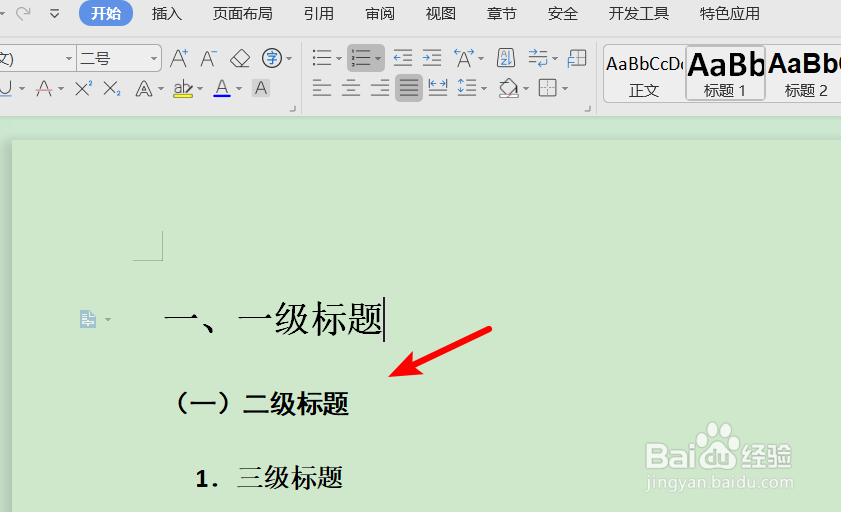This screenshot has width=841, height=512.
Task: Switch to the 开始 tab
Action: pos(106,13)
